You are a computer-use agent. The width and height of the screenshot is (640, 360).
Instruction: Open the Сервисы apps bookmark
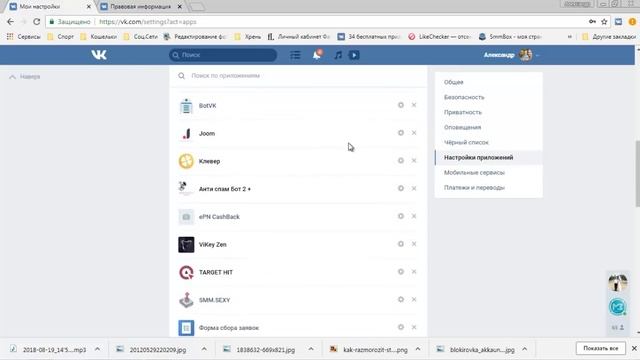point(24,37)
